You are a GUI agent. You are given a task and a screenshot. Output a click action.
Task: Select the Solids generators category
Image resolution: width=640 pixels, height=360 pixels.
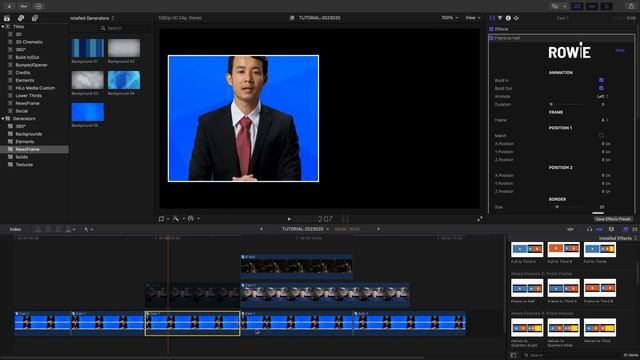click(x=22, y=157)
